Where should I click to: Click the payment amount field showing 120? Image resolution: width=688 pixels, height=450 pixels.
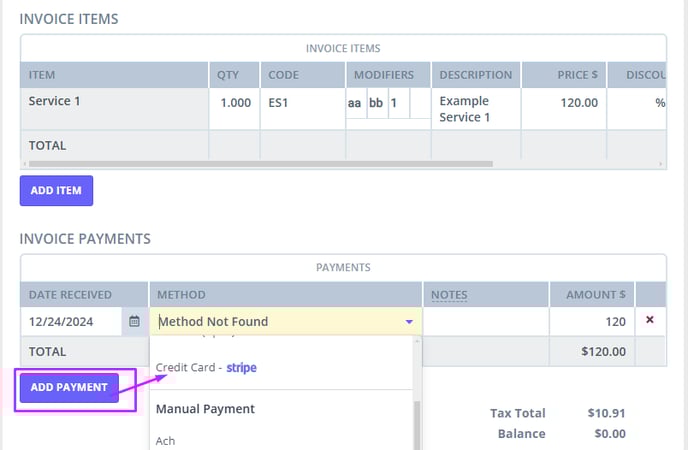click(591, 322)
